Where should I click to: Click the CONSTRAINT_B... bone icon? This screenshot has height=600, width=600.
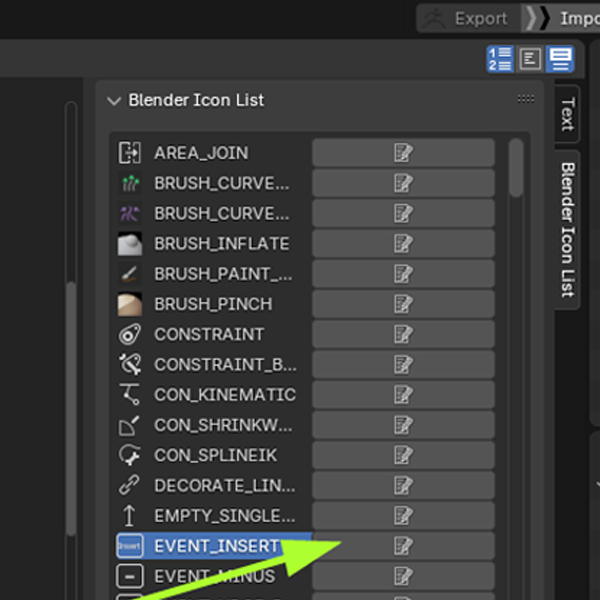coord(129,364)
